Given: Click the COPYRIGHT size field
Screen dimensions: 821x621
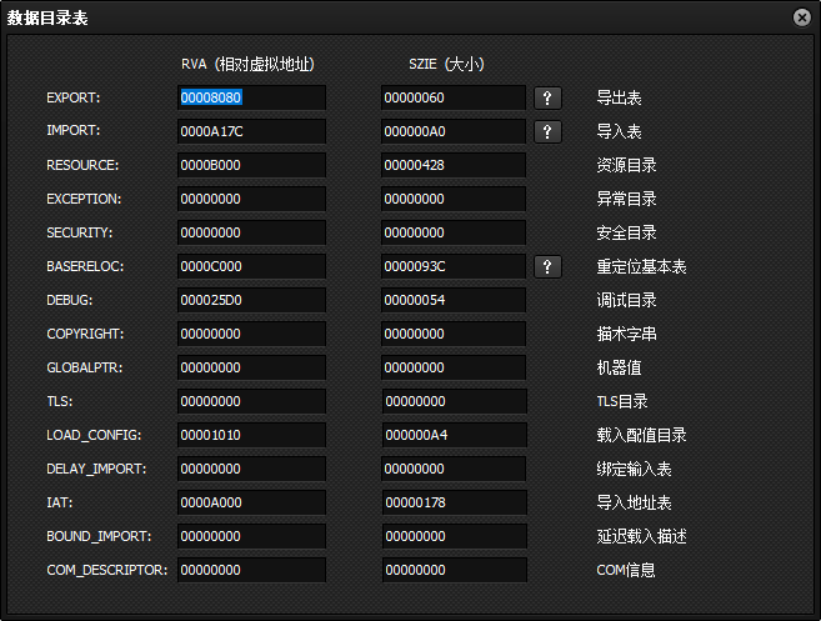Looking at the screenshot, I should [453, 334].
